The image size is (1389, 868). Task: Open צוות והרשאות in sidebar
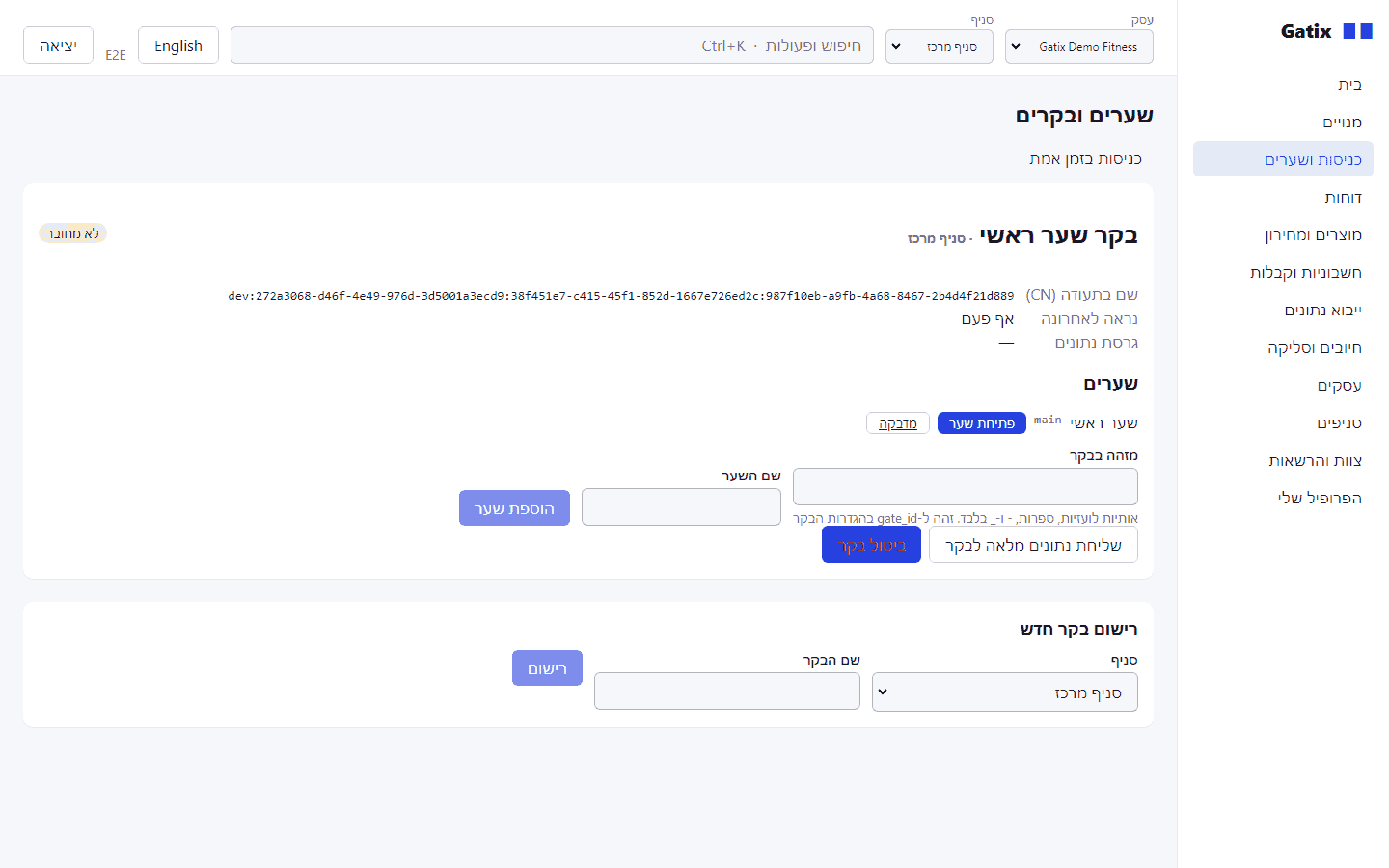click(1283, 461)
